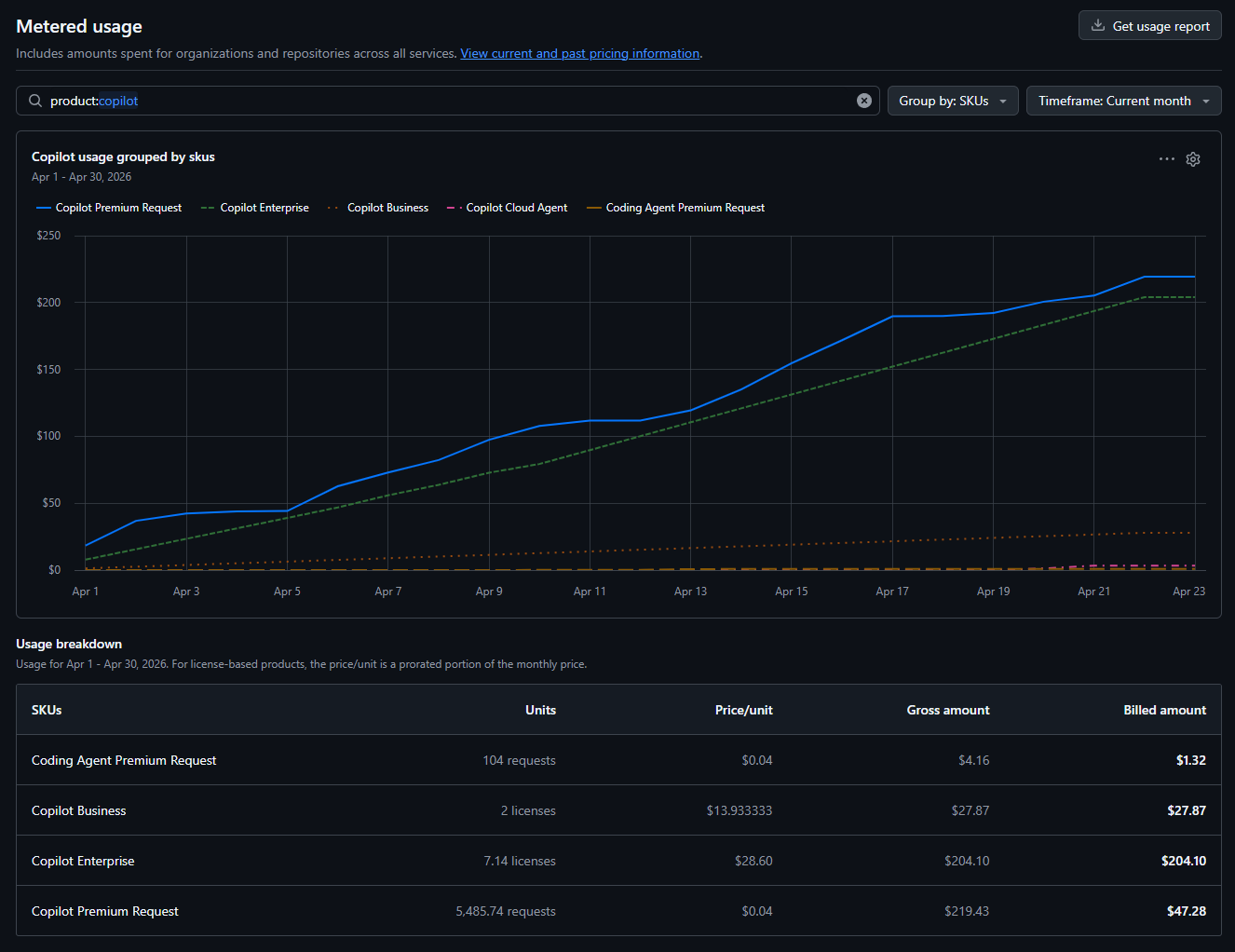The height and width of the screenshot is (952, 1235).
Task: Toggle Copilot Enterprise legend series
Action: (x=255, y=208)
